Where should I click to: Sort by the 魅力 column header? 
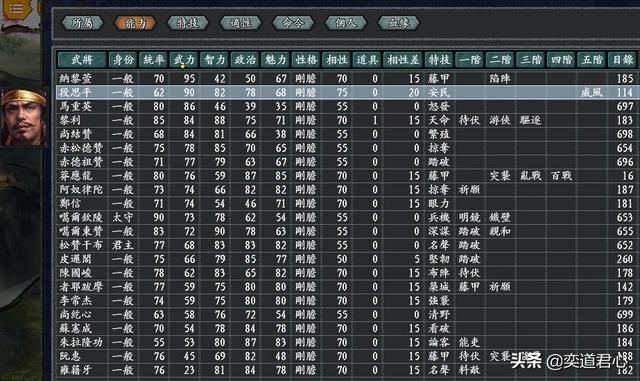pos(276,60)
